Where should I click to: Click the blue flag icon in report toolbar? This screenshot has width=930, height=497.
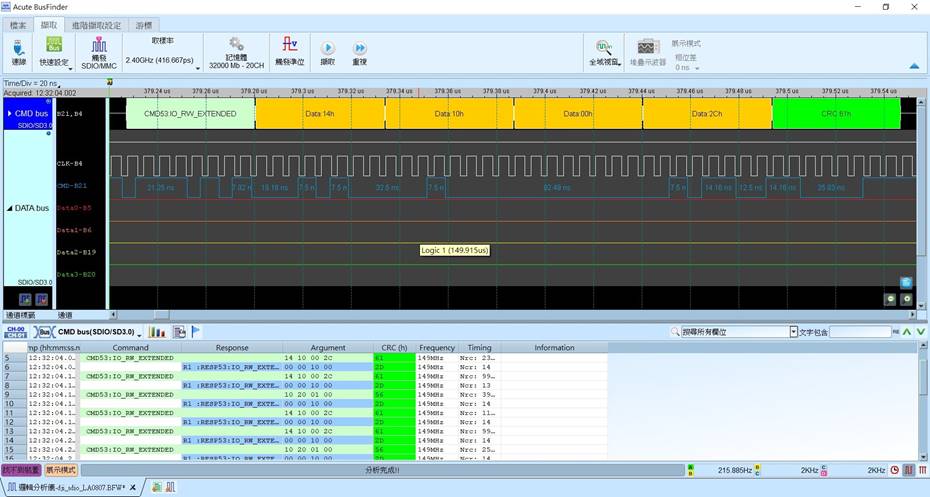(196, 331)
